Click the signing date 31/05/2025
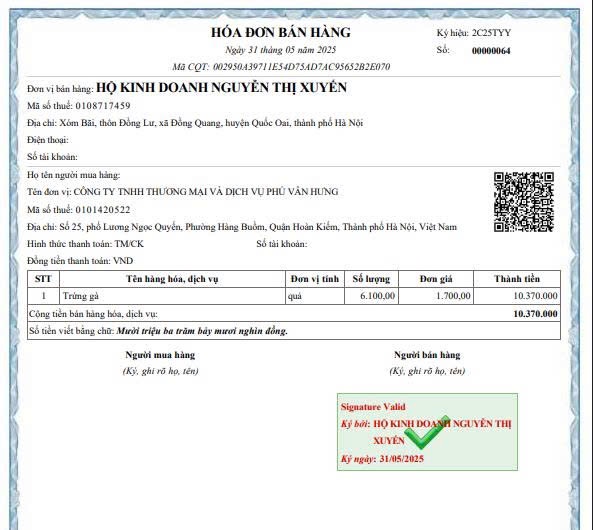Viewport: 593px width, 530px height. click(402, 459)
